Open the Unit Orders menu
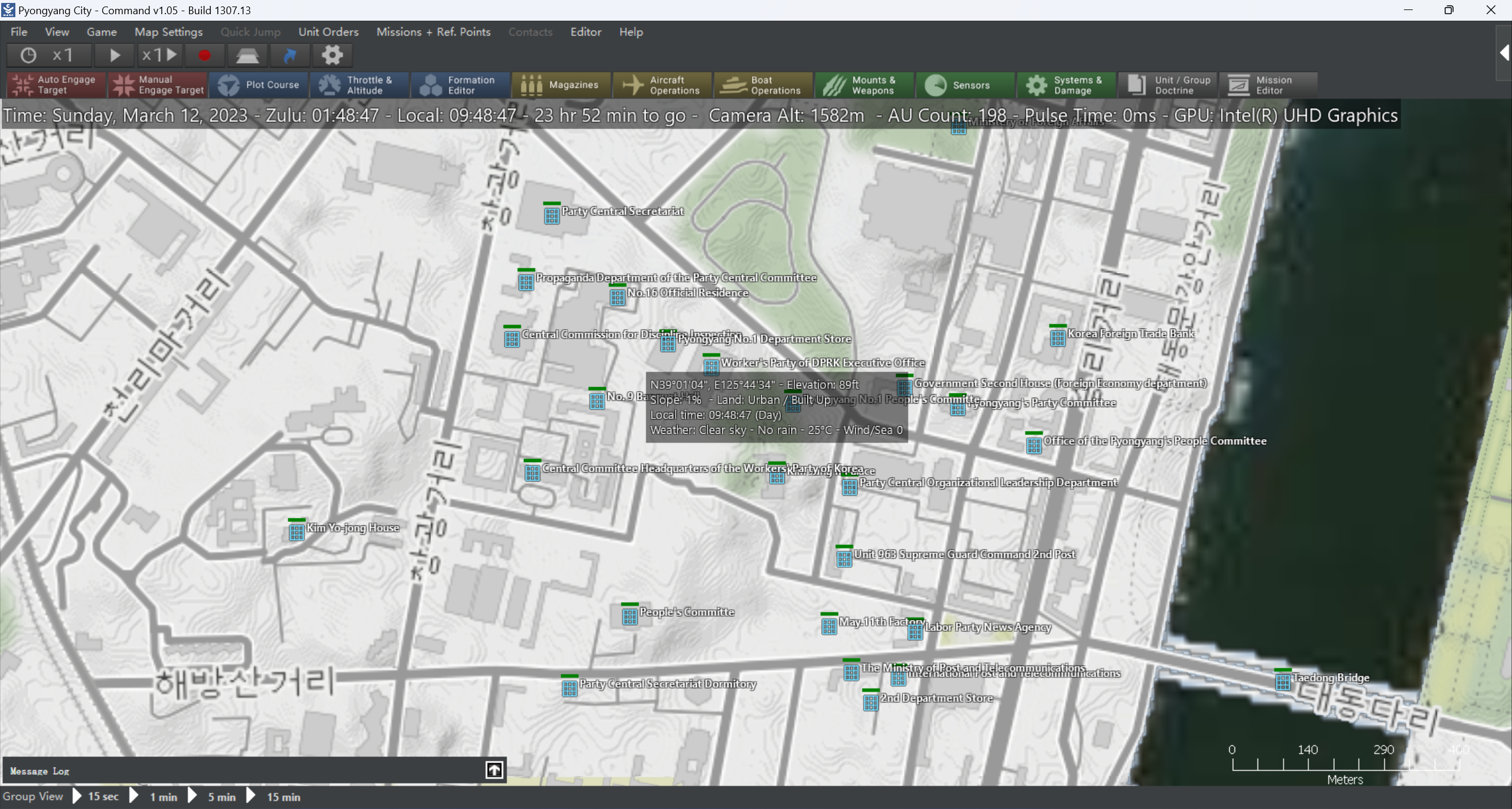The height and width of the screenshot is (809, 1512). coord(328,32)
